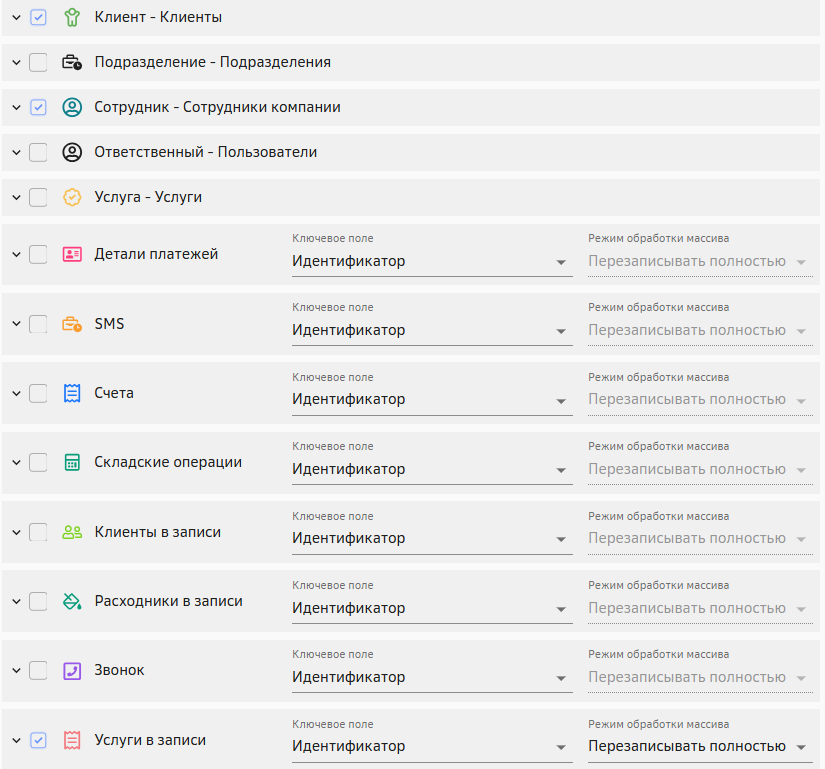825x769 pixels.
Task: Open Ключевое поле dropdown for Детали платежей
Action: (432, 261)
